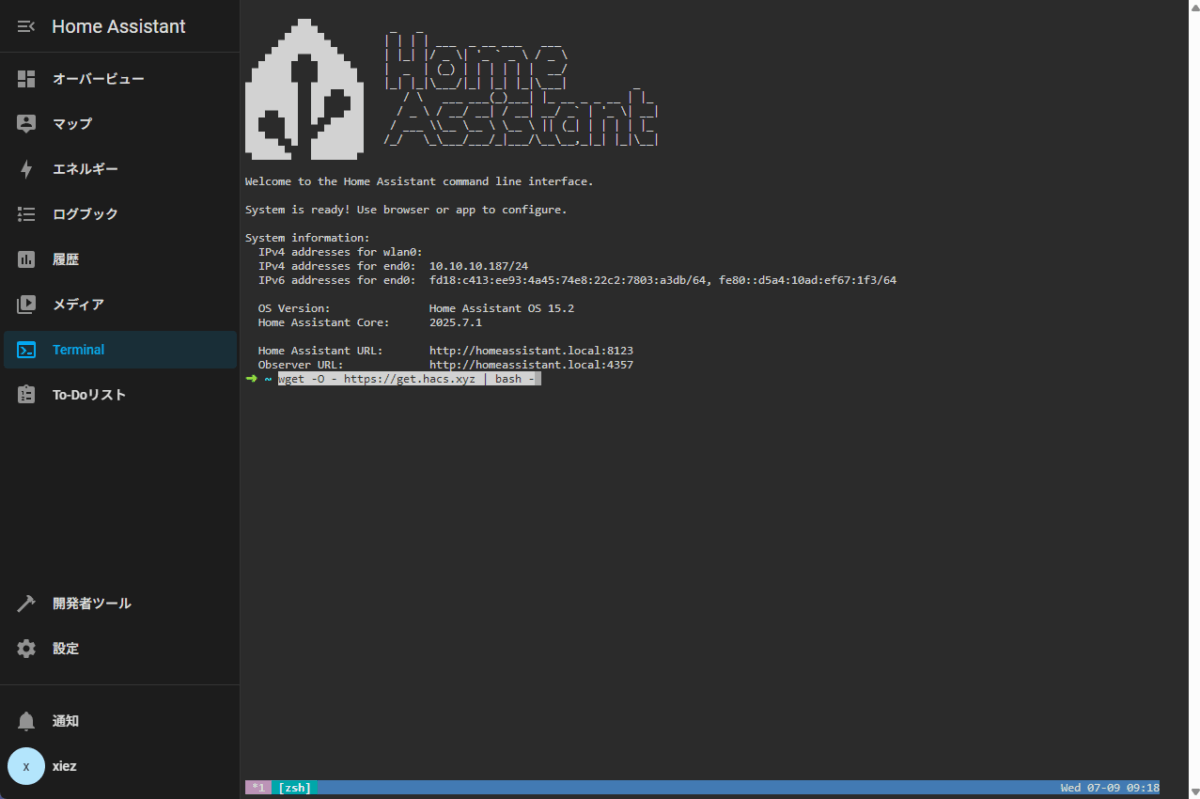This screenshot has width=1200, height=799.
Task: Click the Home Assistant sidebar title
Action: point(118,27)
